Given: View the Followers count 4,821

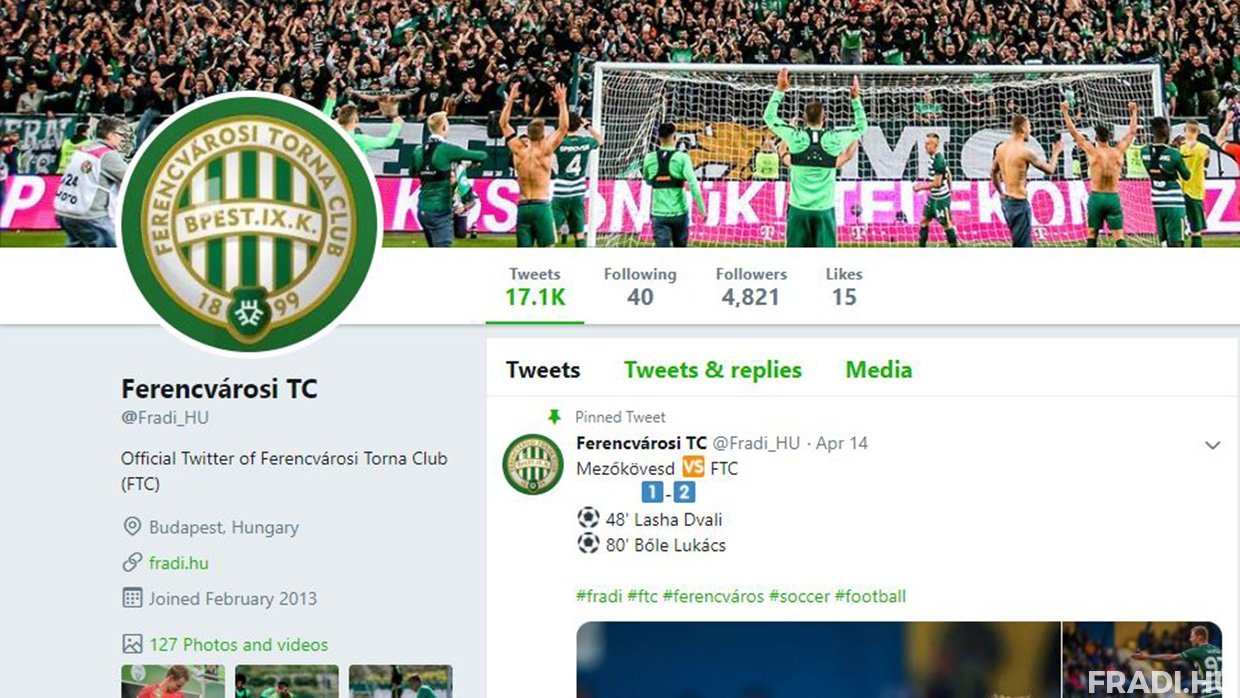Looking at the screenshot, I should click(x=751, y=286).
